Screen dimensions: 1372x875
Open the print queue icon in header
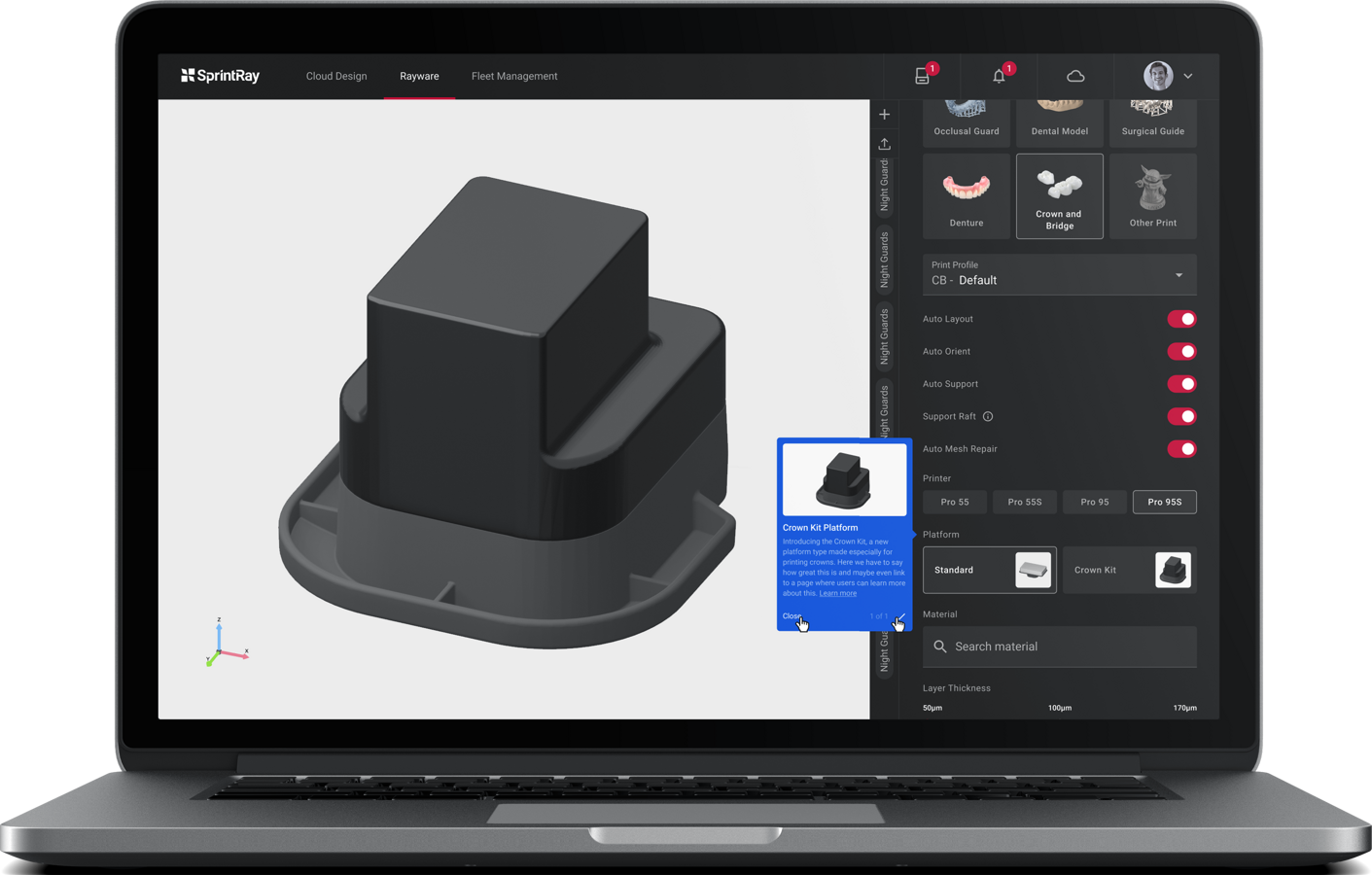tap(923, 76)
